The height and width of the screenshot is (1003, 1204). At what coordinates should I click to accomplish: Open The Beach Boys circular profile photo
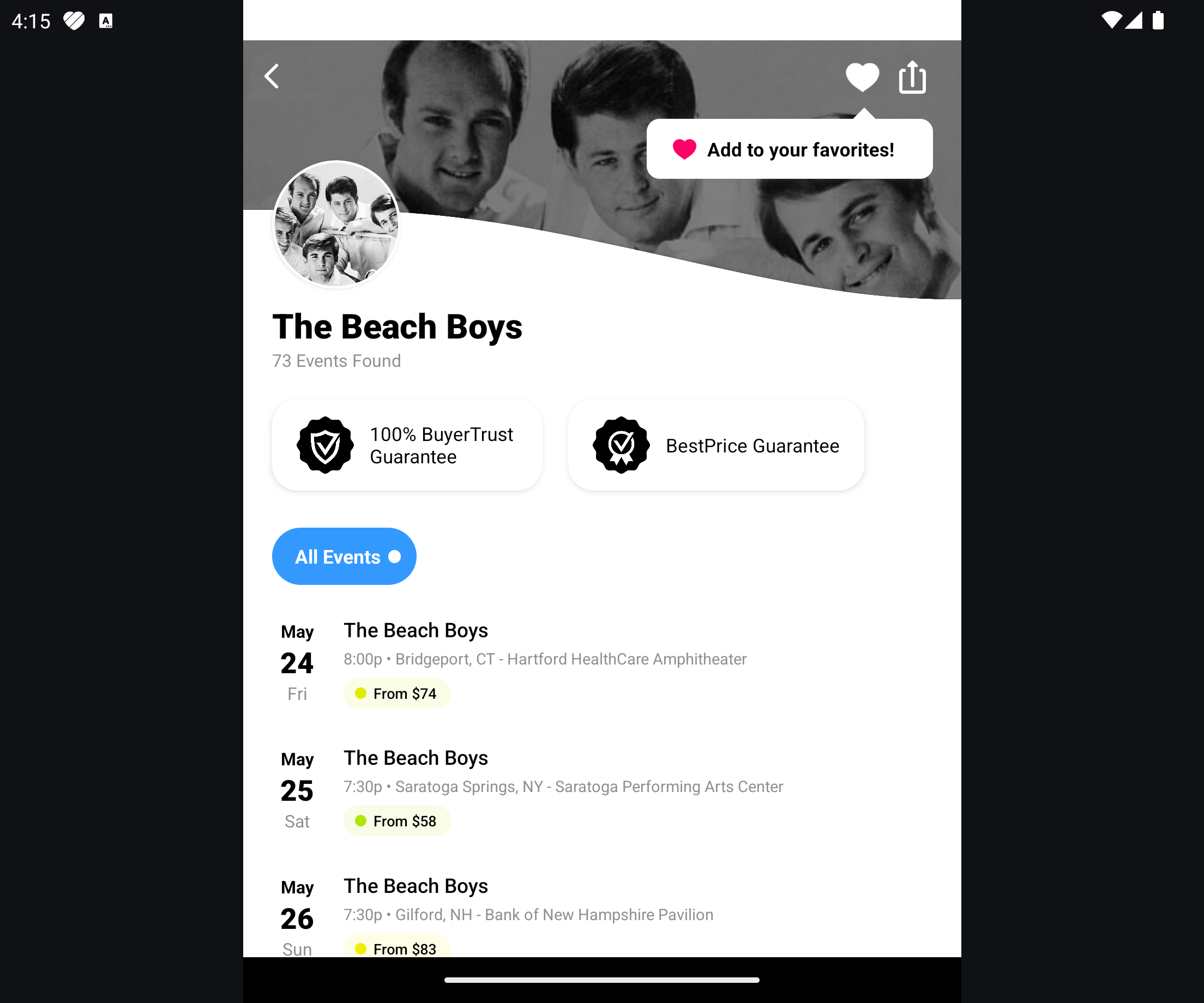(x=336, y=225)
